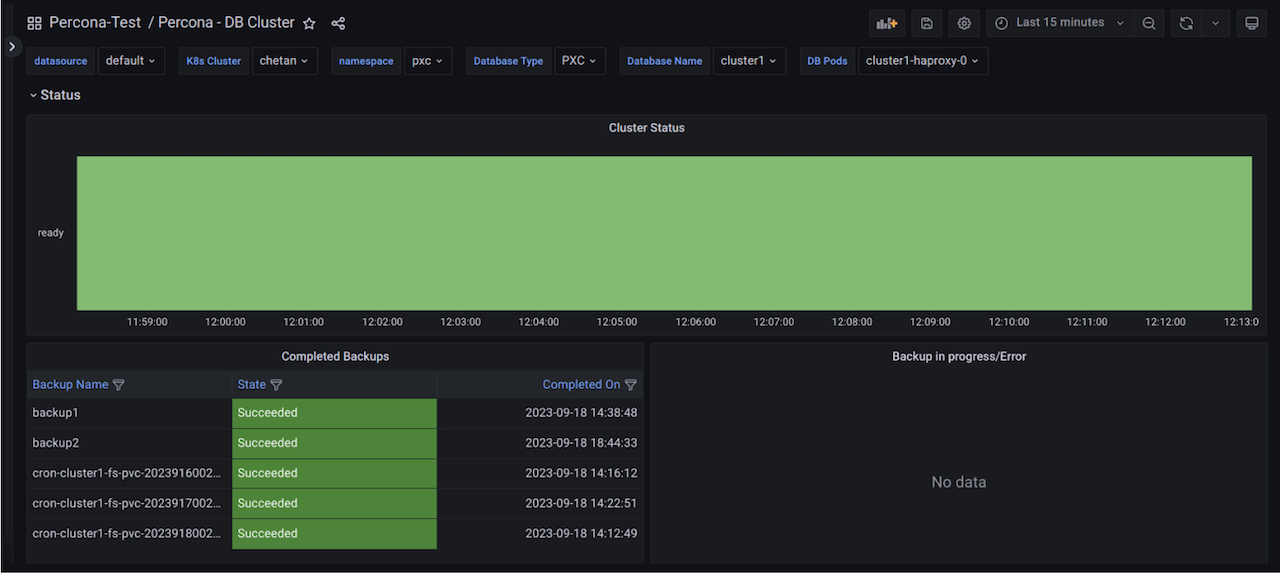Open the namespace pxc dropdown

pyautogui.click(x=428, y=61)
